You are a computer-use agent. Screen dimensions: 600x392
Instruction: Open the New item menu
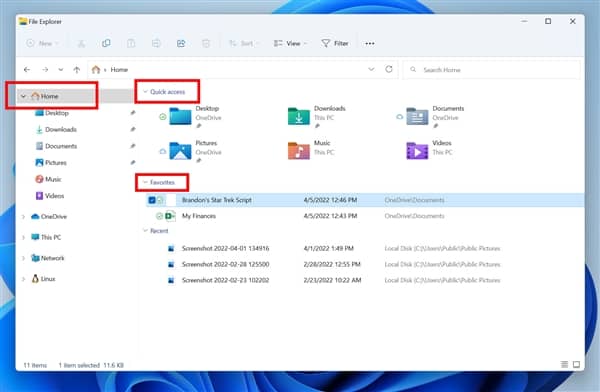click(x=42, y=43)
